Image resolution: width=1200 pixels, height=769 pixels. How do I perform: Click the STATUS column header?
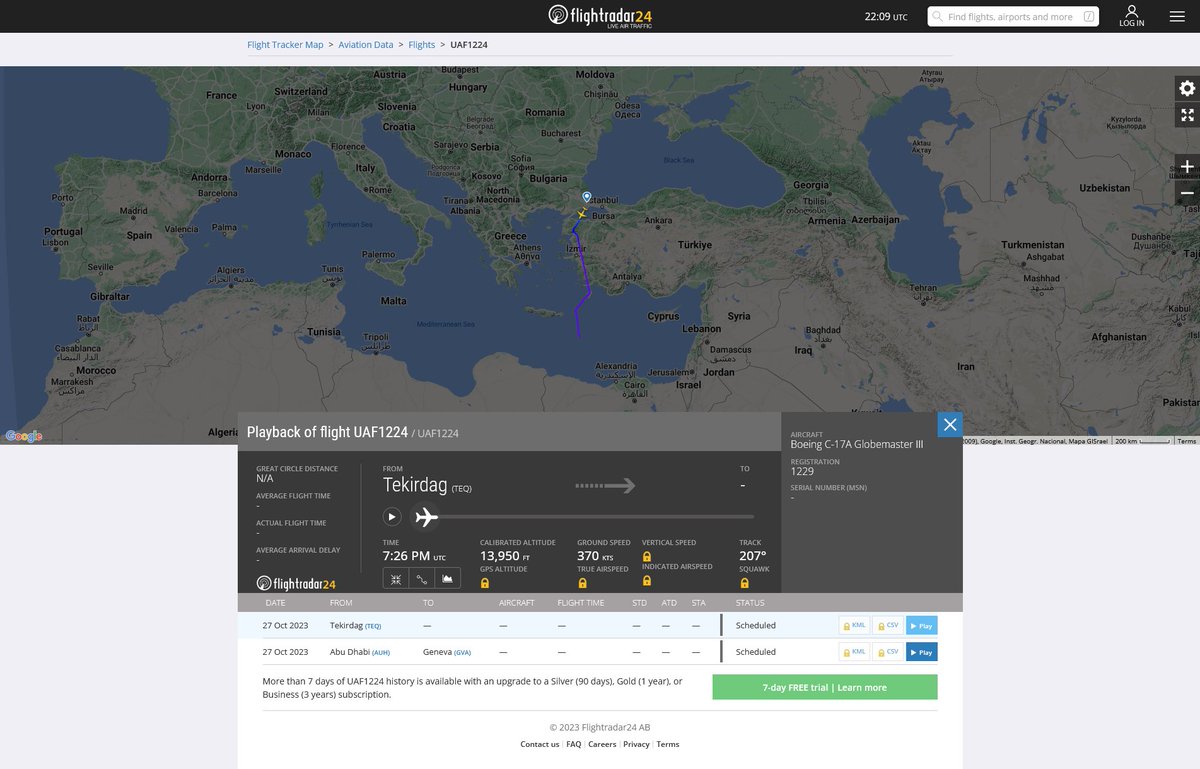point(750,603)
